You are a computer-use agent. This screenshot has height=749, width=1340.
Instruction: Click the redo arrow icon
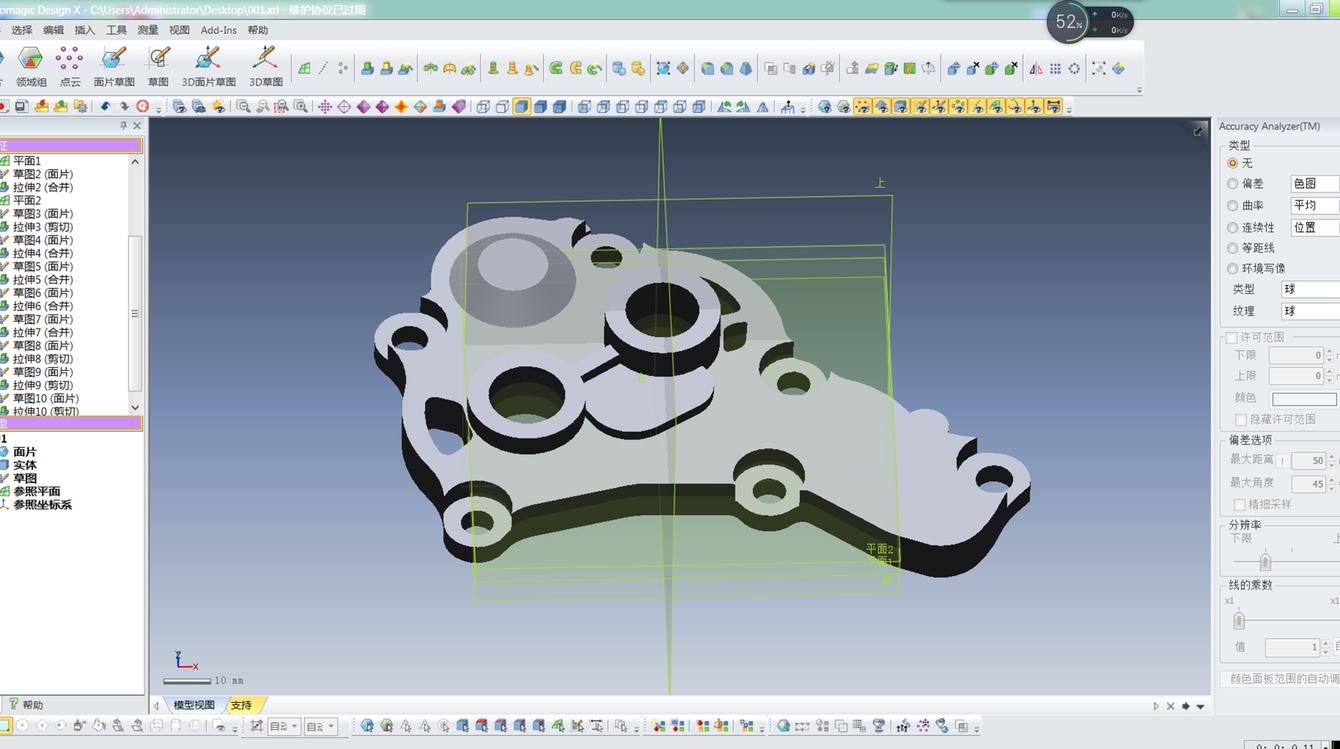[x=124, y=106]
